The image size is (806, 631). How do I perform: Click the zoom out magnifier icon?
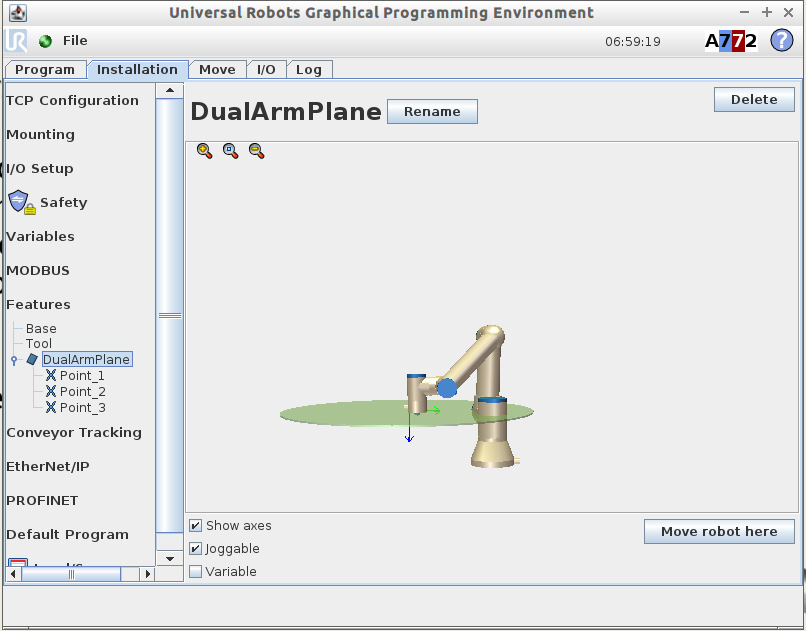(257, 151)
